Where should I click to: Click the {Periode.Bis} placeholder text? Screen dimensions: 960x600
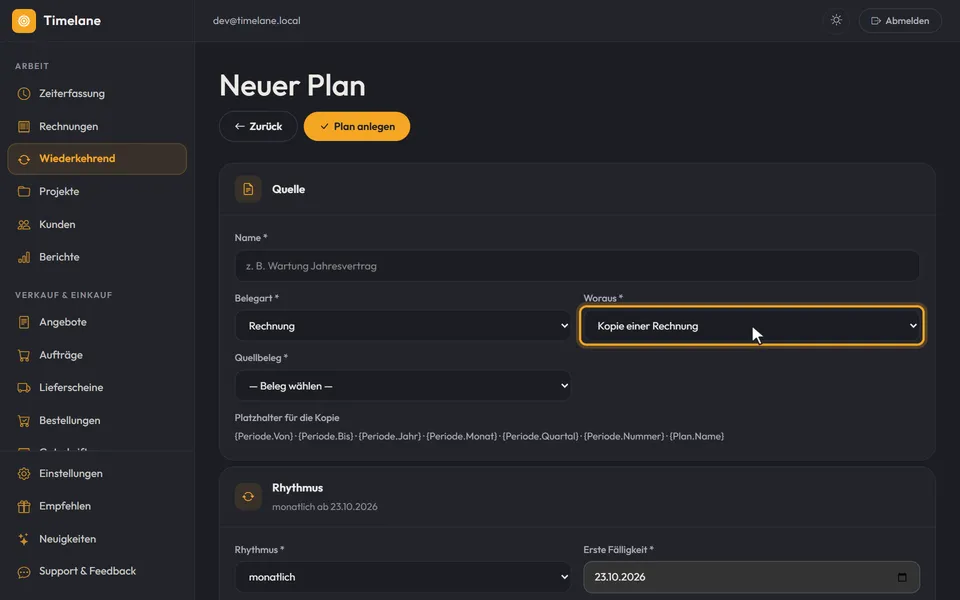click(326, 437)
